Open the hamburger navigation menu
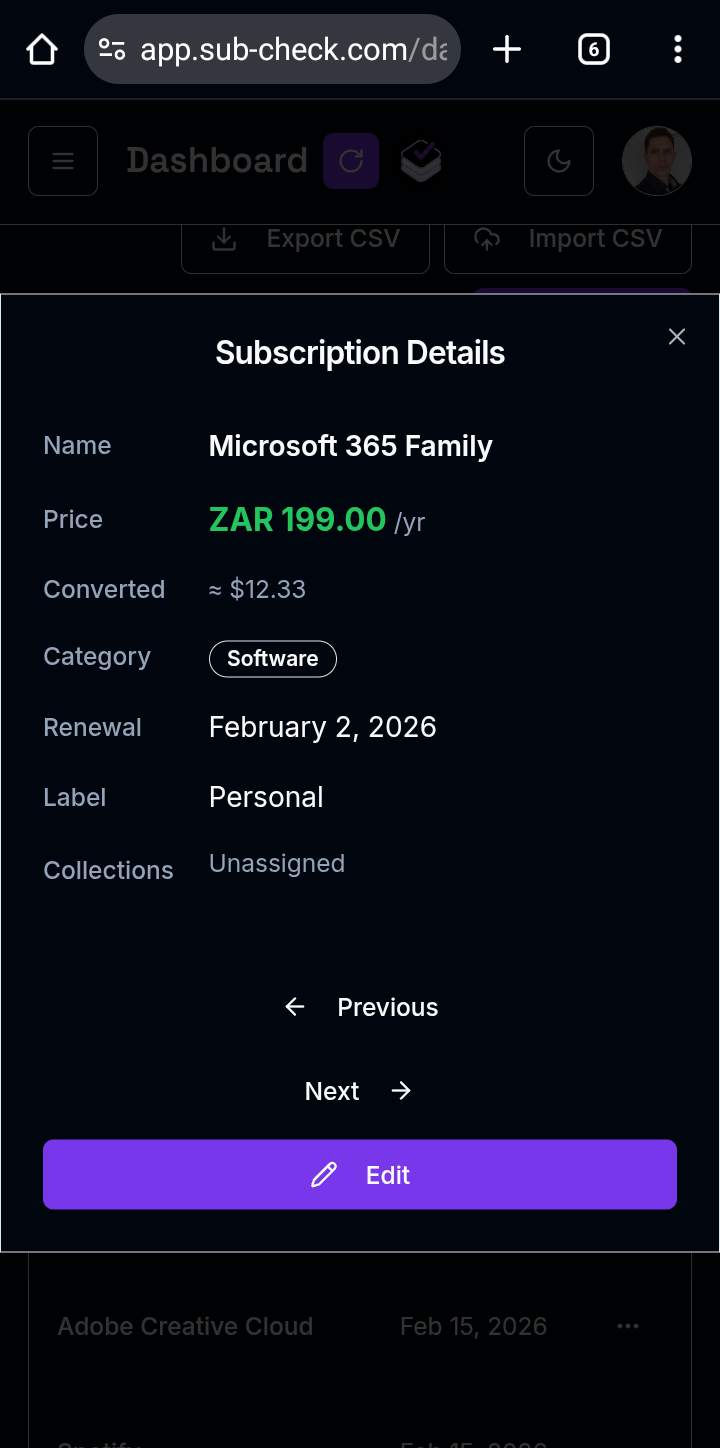The height and width of the screenshot is (1448, 720). coord(62,161)
